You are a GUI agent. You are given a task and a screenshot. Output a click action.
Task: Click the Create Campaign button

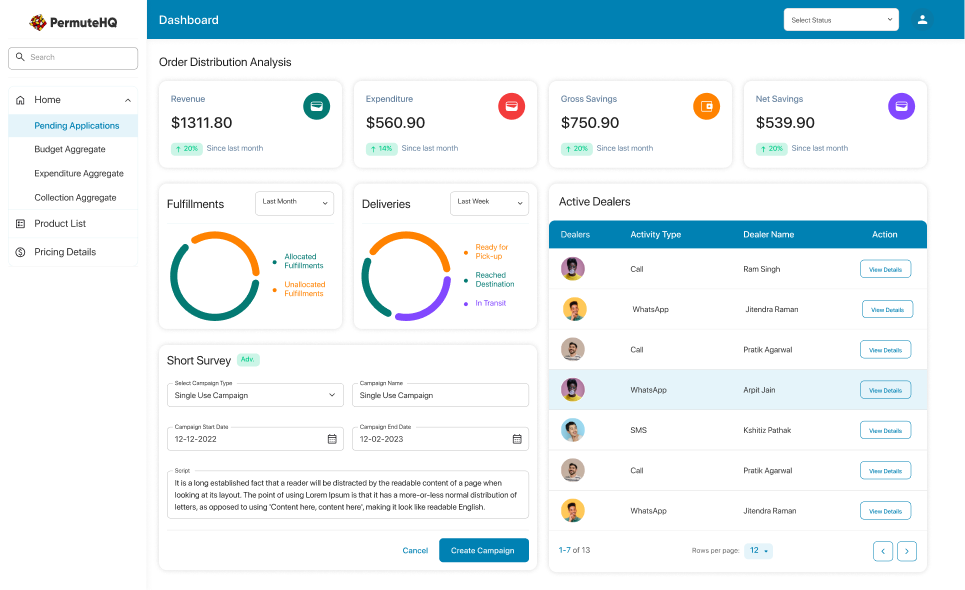tap(483, 550)
